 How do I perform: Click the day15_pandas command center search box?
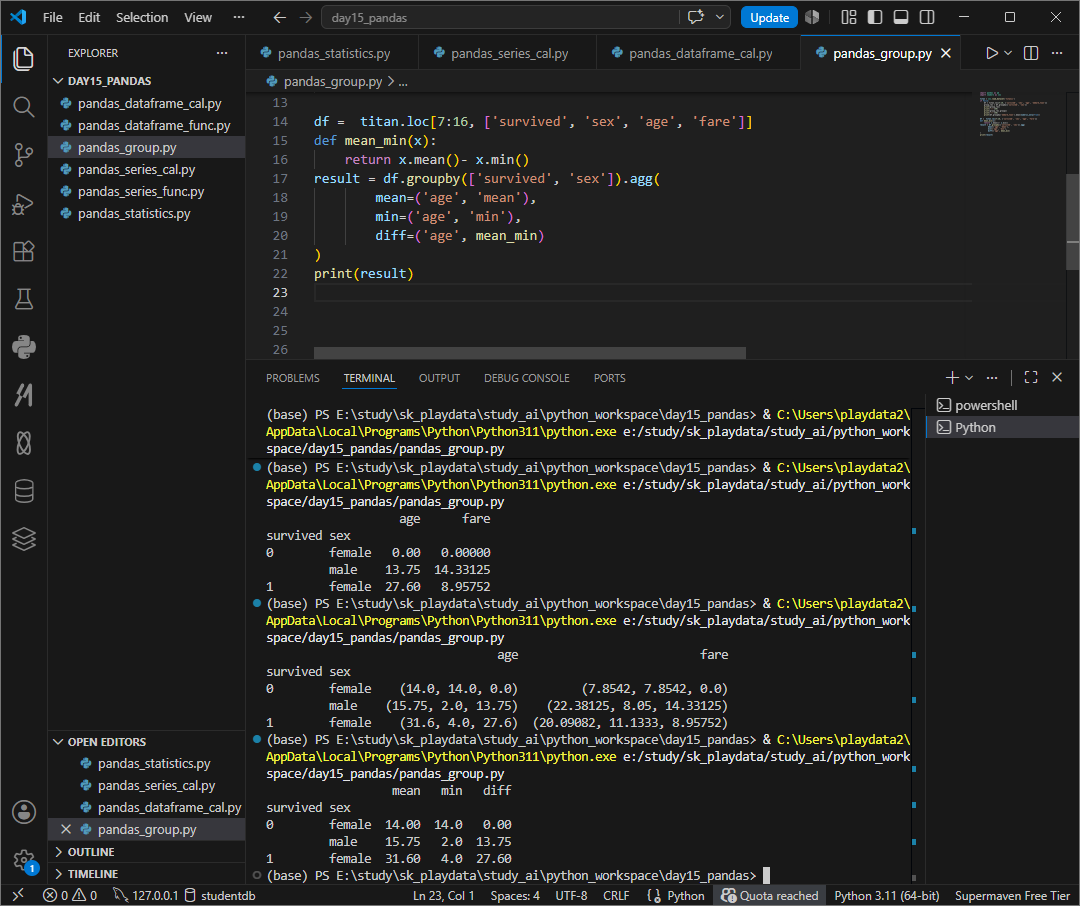coord(500,17)
